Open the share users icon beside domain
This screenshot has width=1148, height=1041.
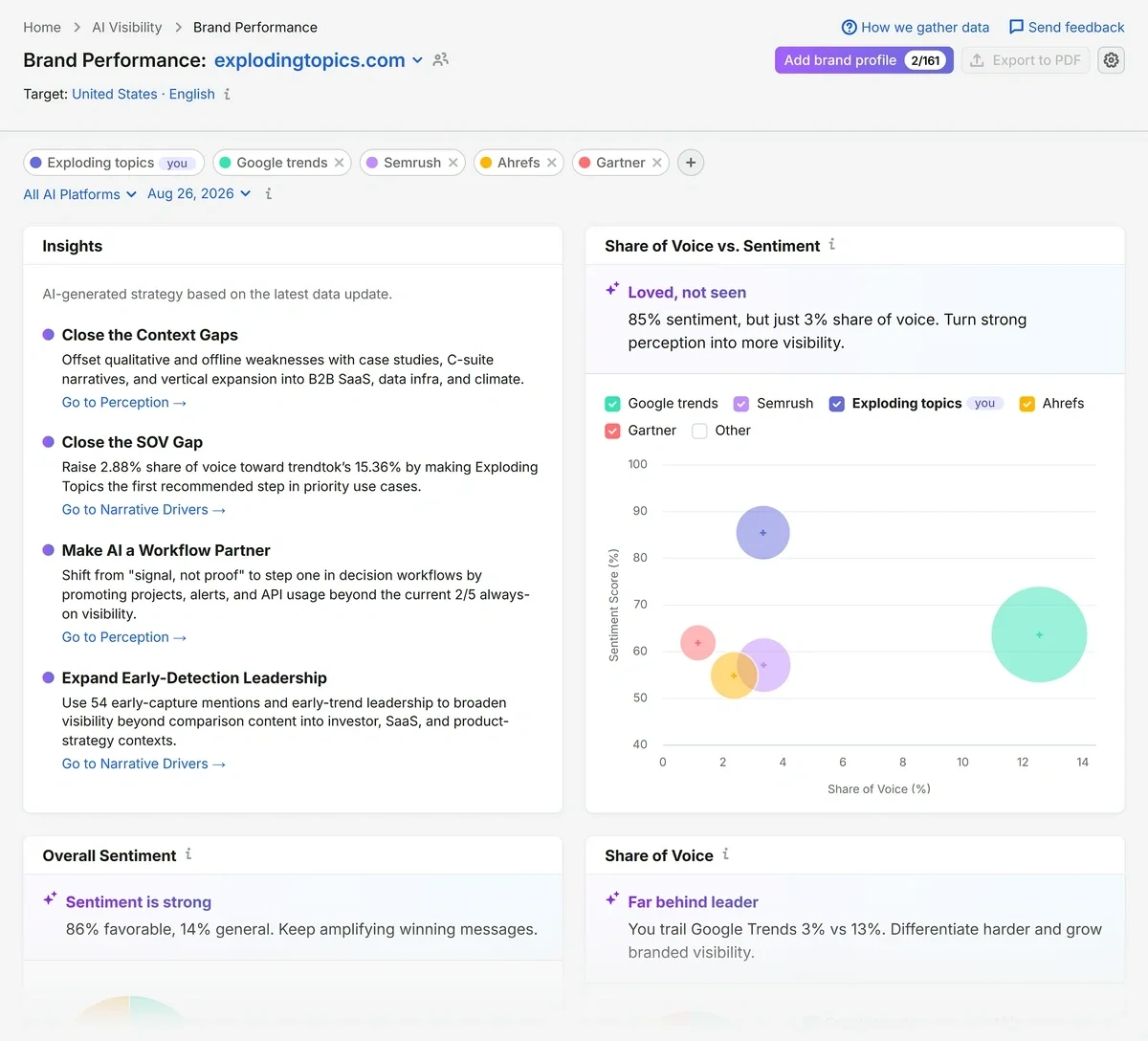[x=441, y=59]
